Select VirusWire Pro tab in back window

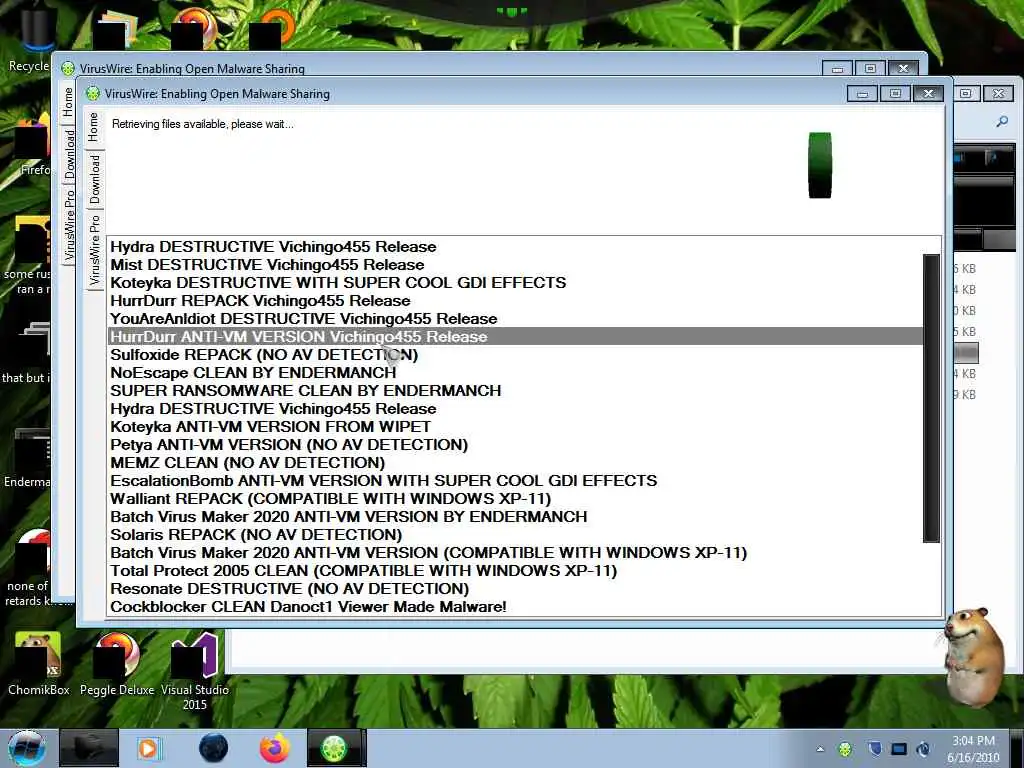(70, 225)
